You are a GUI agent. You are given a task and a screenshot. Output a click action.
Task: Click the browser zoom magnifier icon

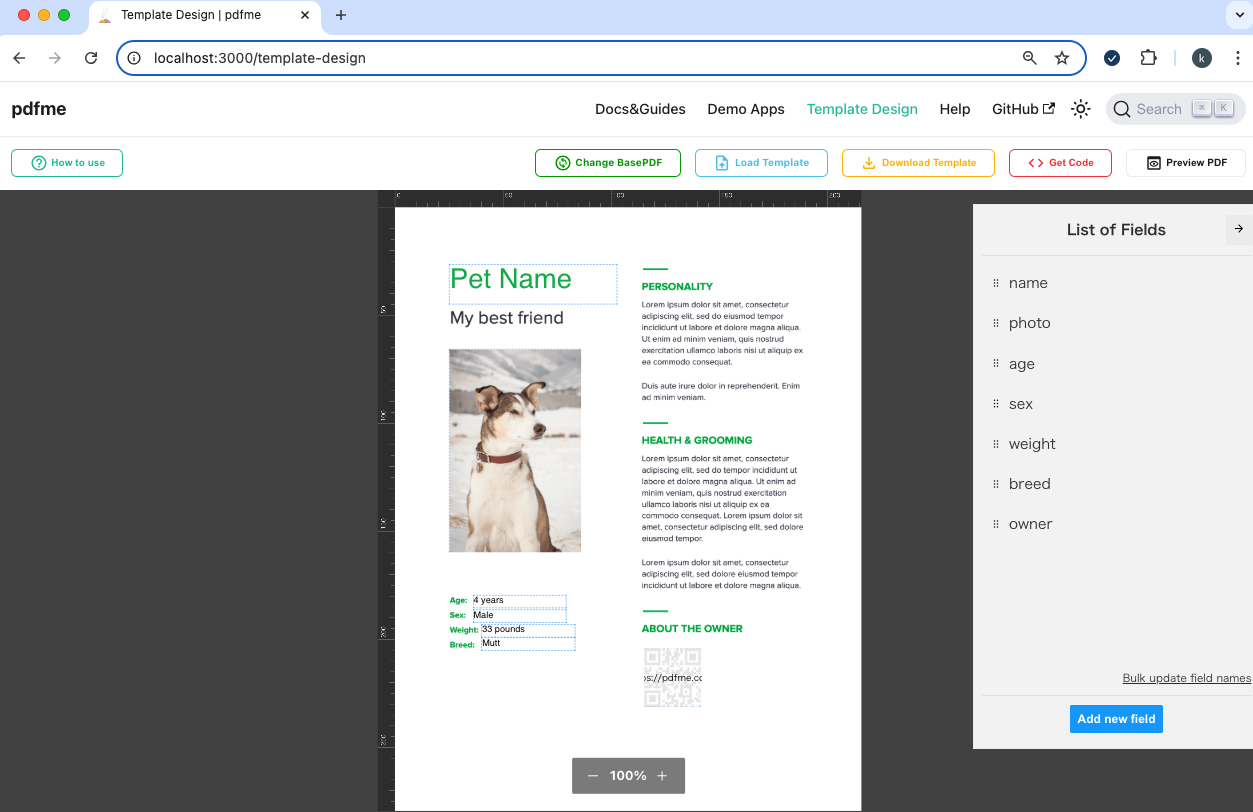pyautogui.click(x=1029, y=58)
